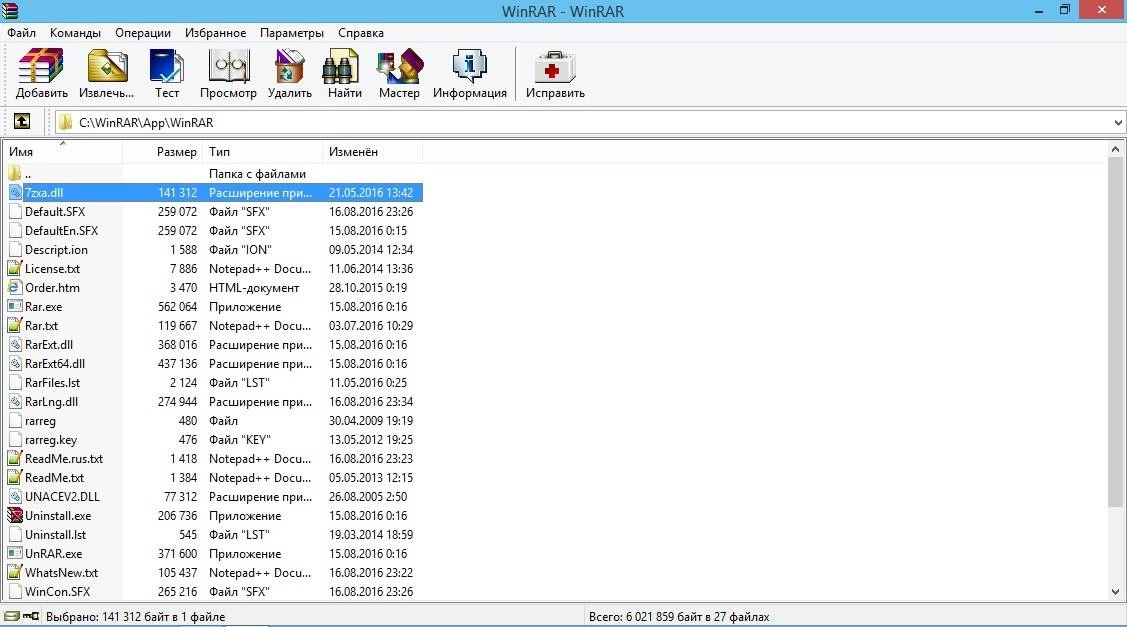The image size is (1127, 627).
Task: Click the folder icon in address bar
Action: (65, 122)
